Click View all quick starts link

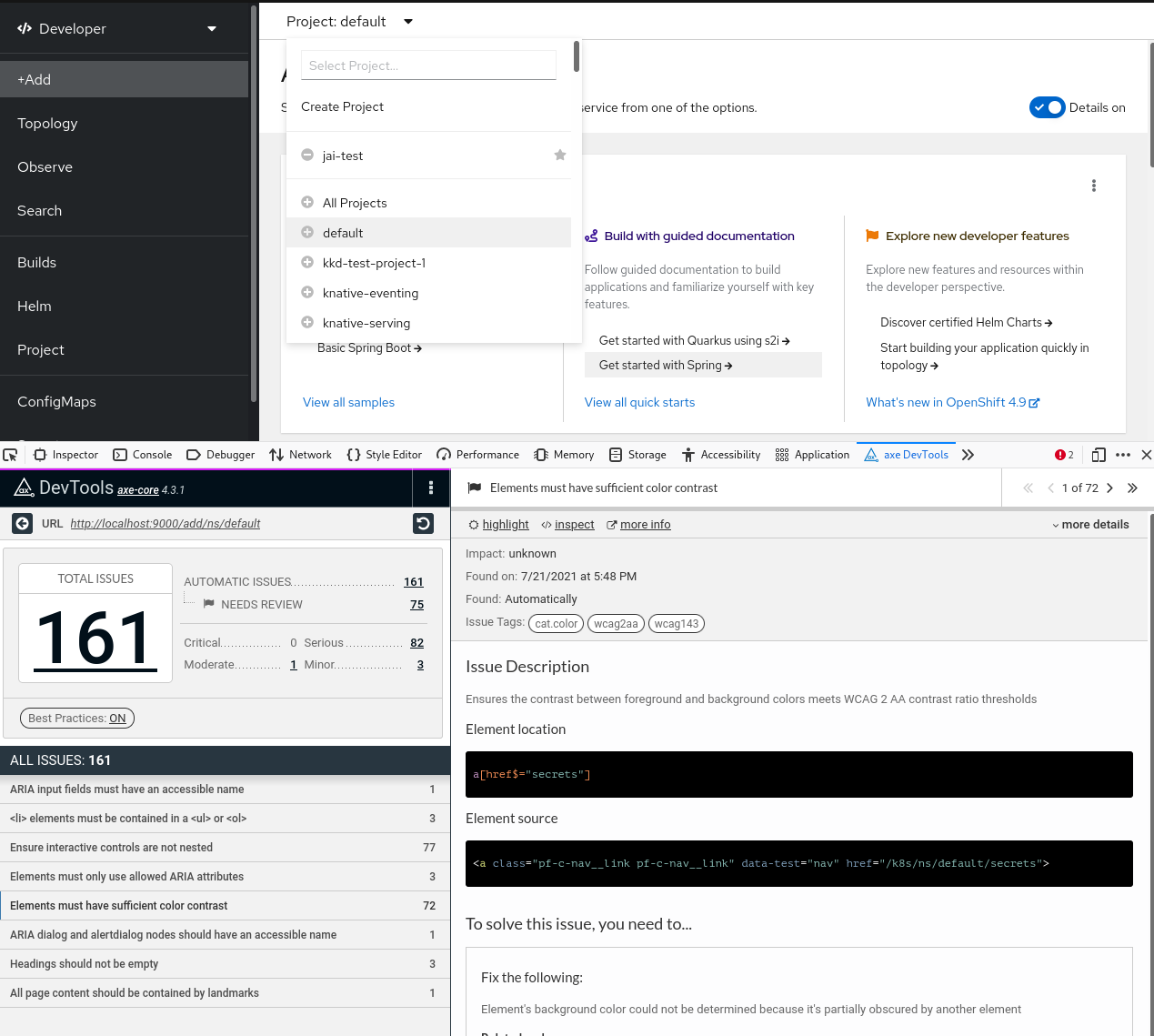click(639, 402)
